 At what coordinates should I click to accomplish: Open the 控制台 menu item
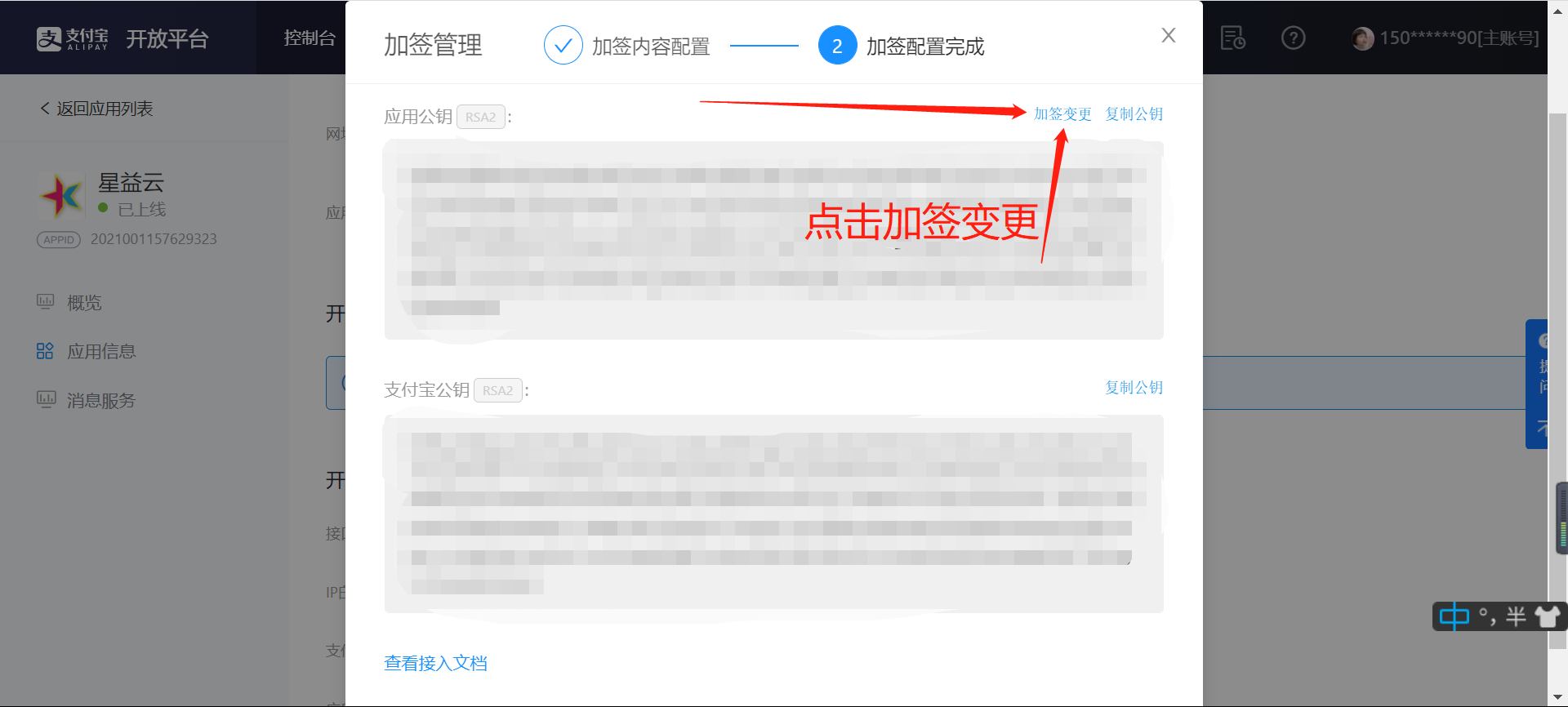(x=310, y=38)
